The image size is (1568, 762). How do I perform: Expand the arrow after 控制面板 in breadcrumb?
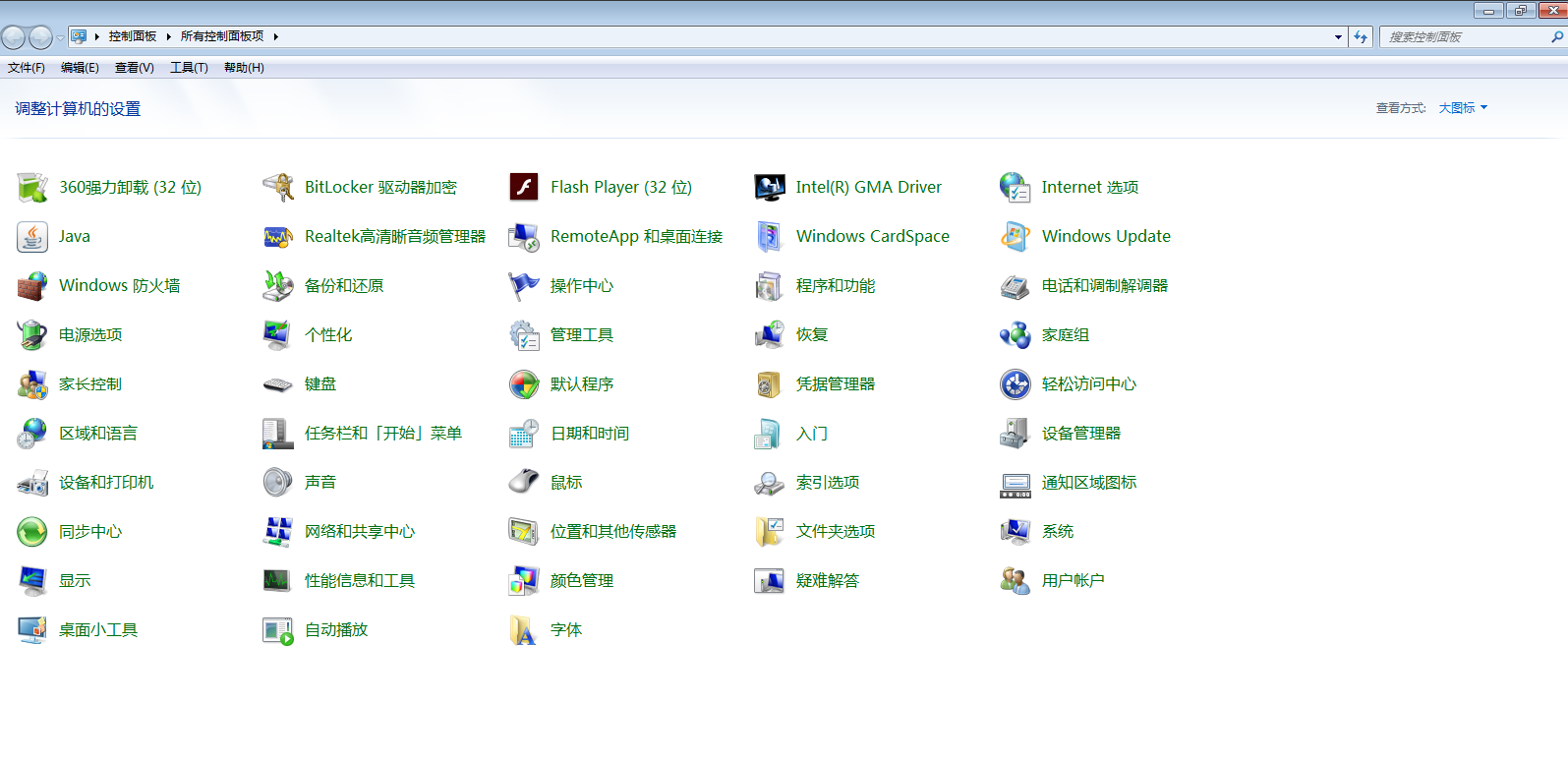coord(169,36)
